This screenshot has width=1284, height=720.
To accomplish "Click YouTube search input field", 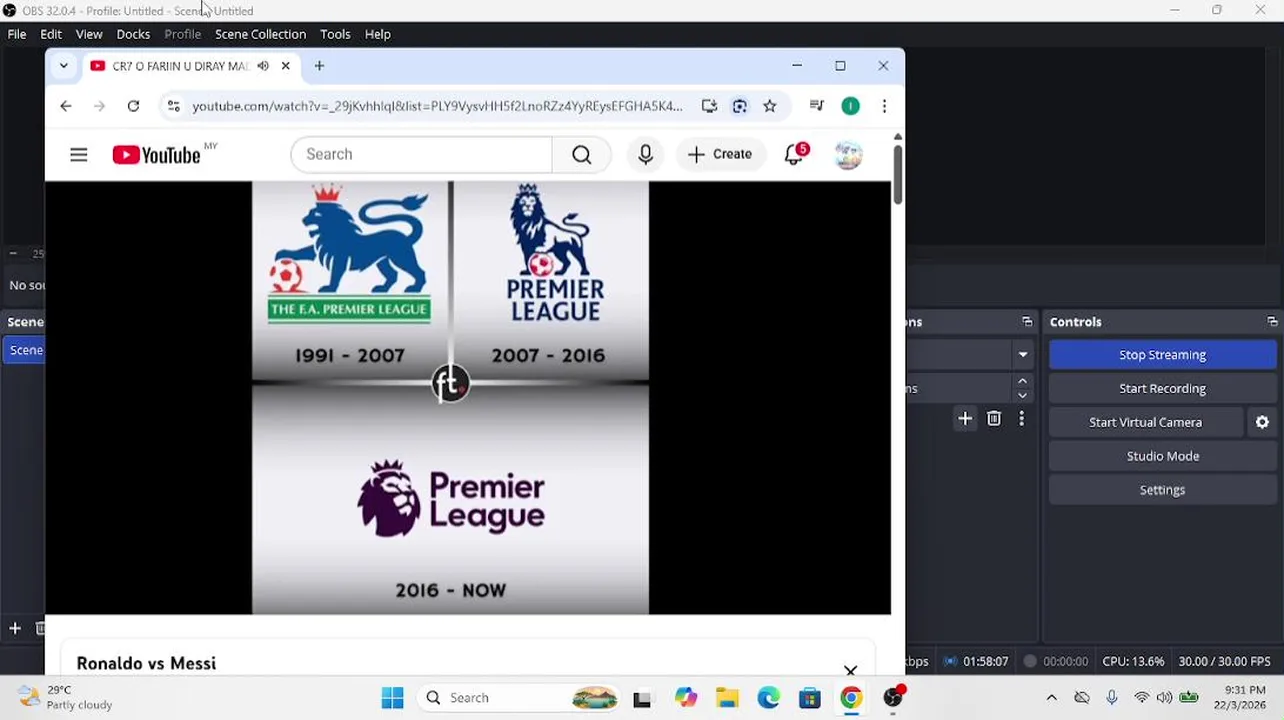I will click(421, 154).
